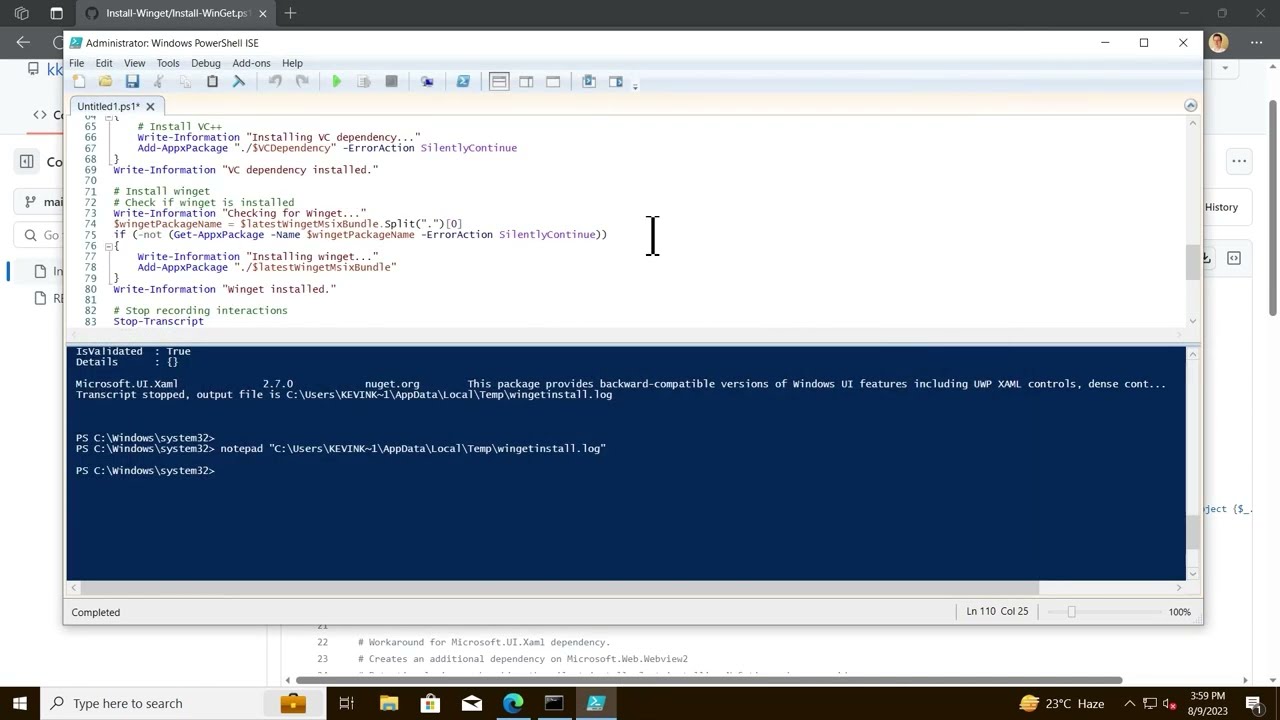Open File Explorer from the taskbar

tap(388, 703)
